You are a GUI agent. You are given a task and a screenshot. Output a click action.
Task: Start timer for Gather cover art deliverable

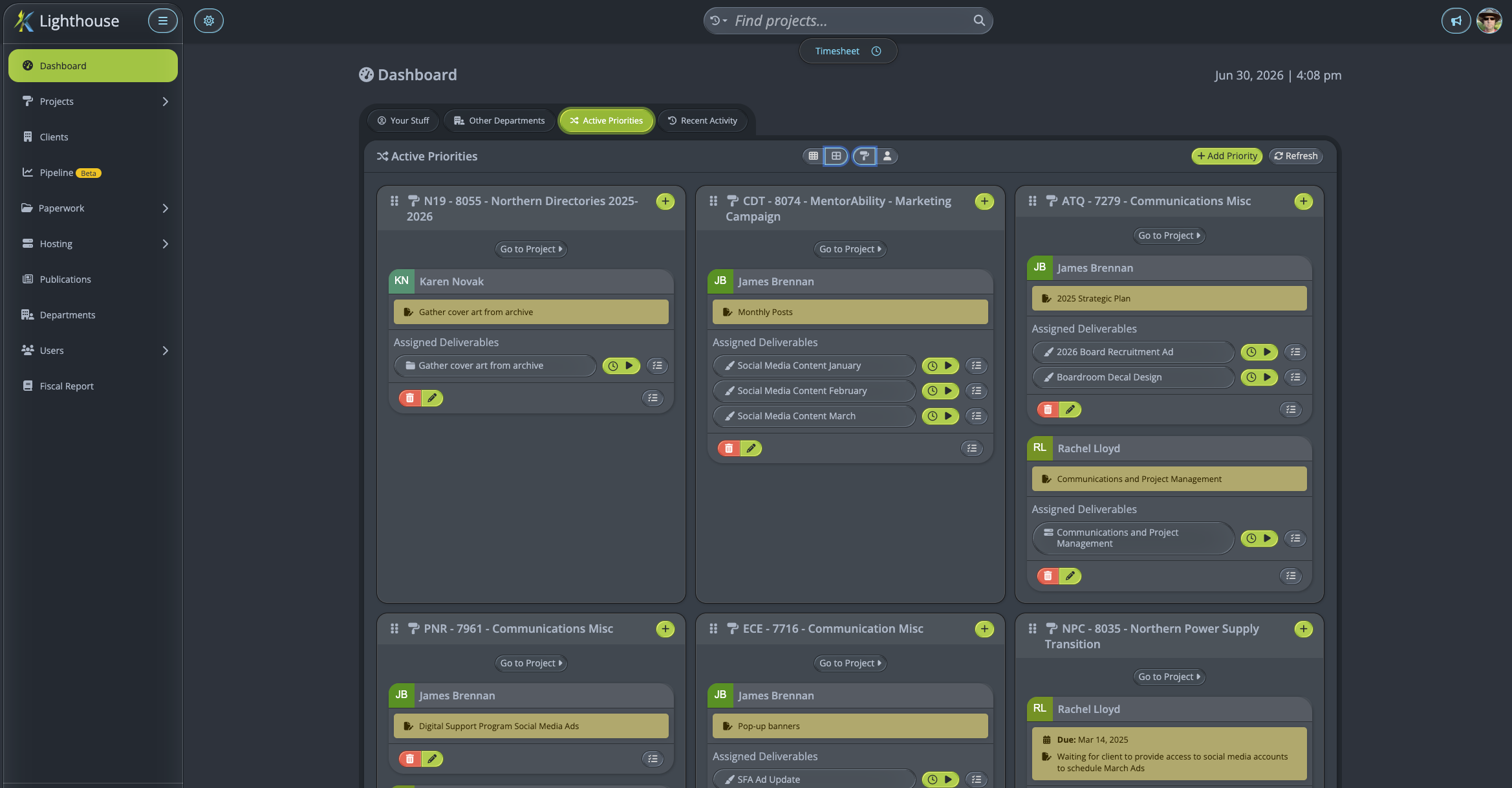621,366
